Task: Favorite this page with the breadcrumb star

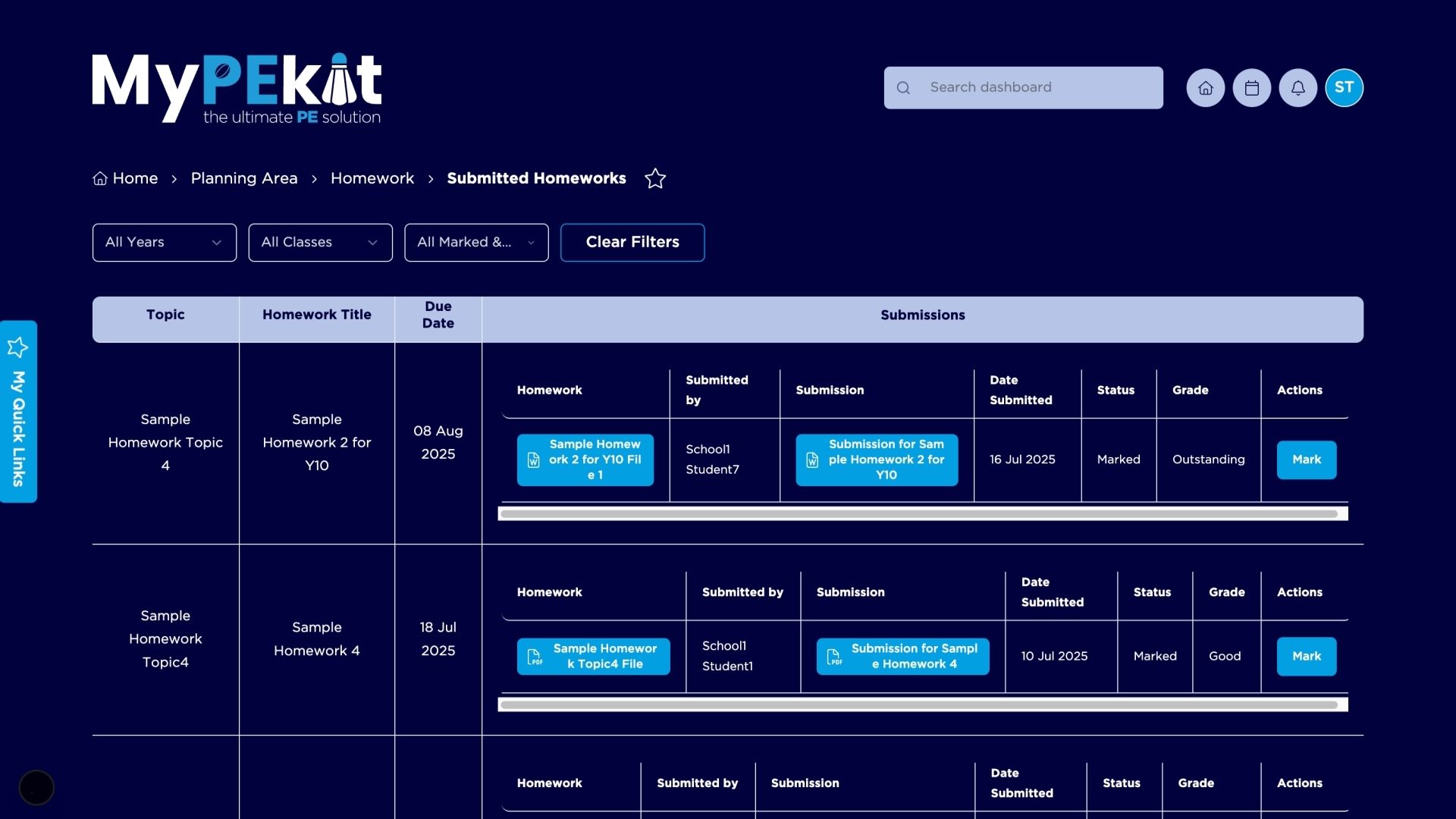Action: click(x=654, y=179)
